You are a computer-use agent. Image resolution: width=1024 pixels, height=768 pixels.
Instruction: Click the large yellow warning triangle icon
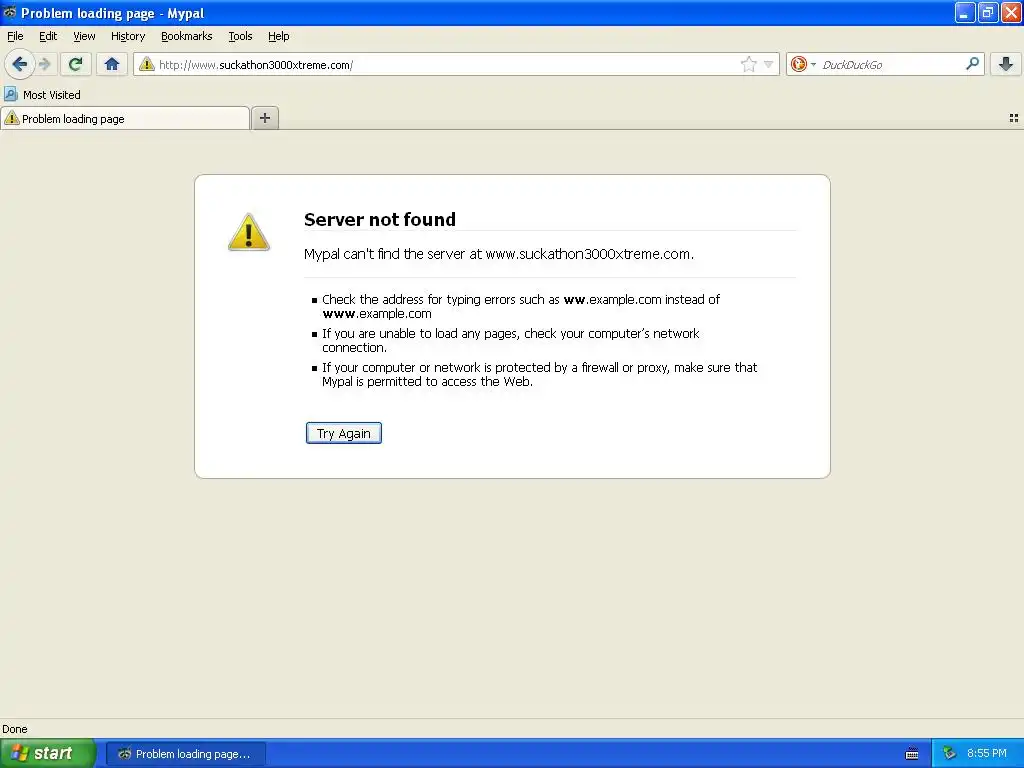(x=248, y=232)
